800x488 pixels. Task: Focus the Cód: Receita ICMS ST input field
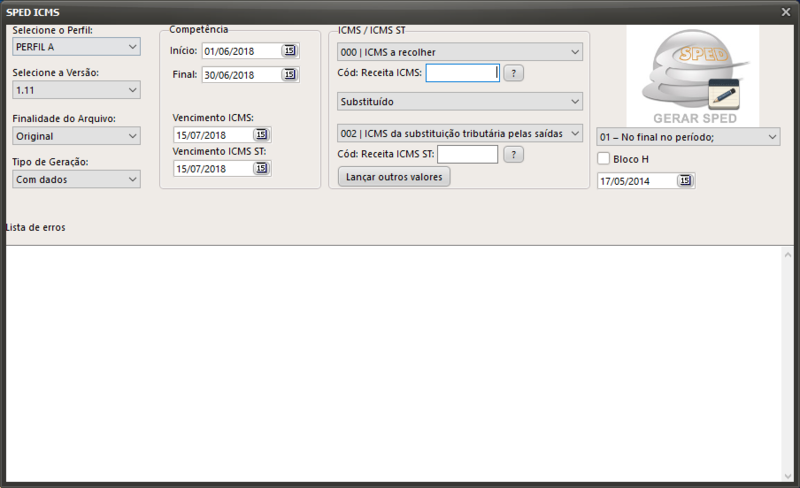click(x=467, y=154)
